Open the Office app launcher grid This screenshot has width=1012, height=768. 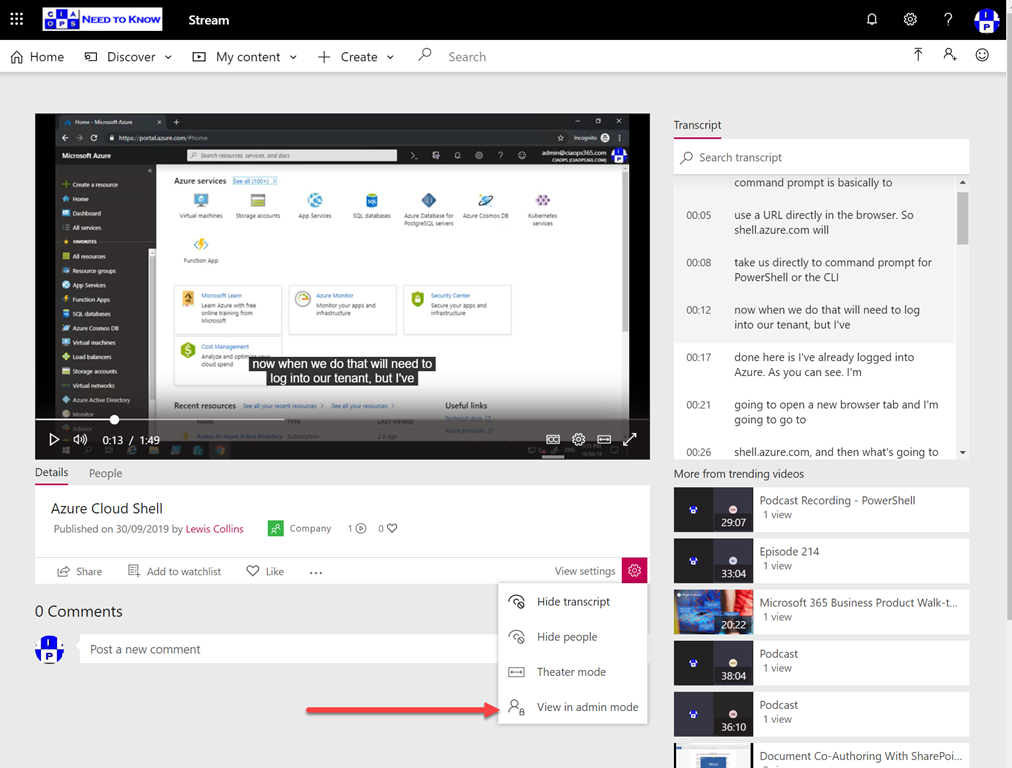(16, 19)
